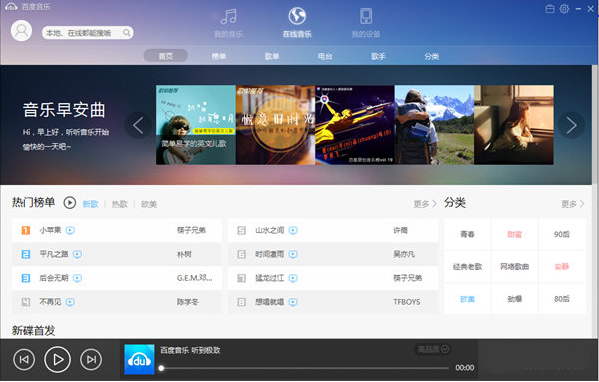Switch to the 电台 tab
The image size is (599, 382).
(325, 56)
